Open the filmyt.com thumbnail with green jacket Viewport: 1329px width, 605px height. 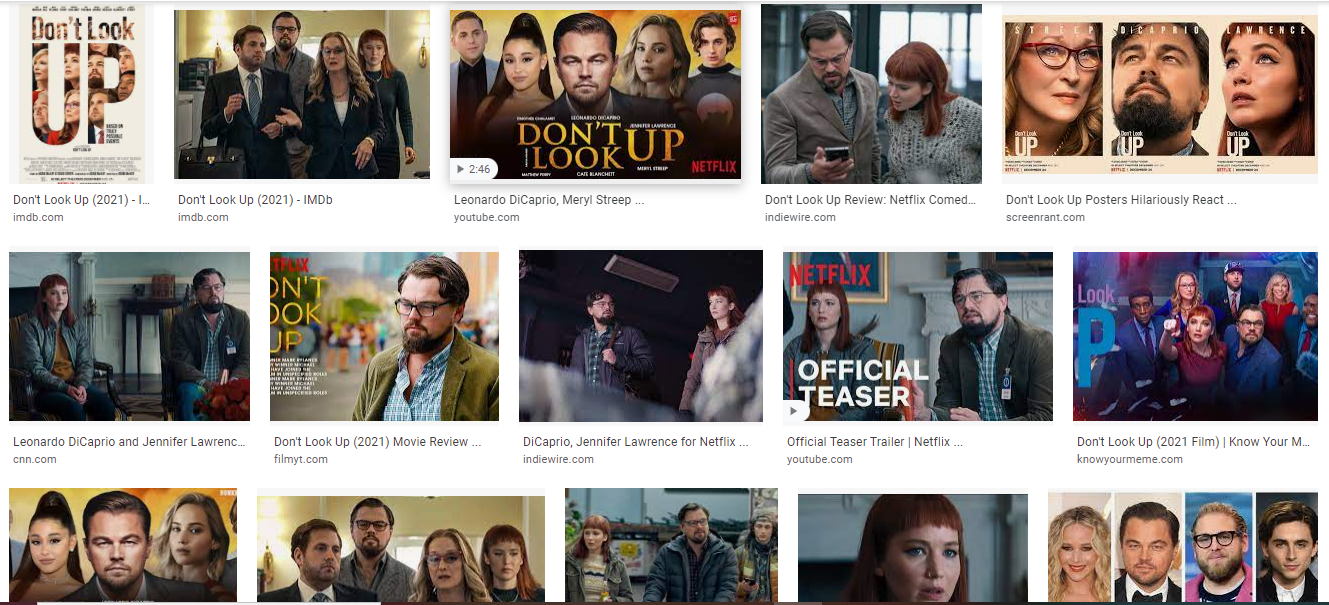[x=384, y=336]
